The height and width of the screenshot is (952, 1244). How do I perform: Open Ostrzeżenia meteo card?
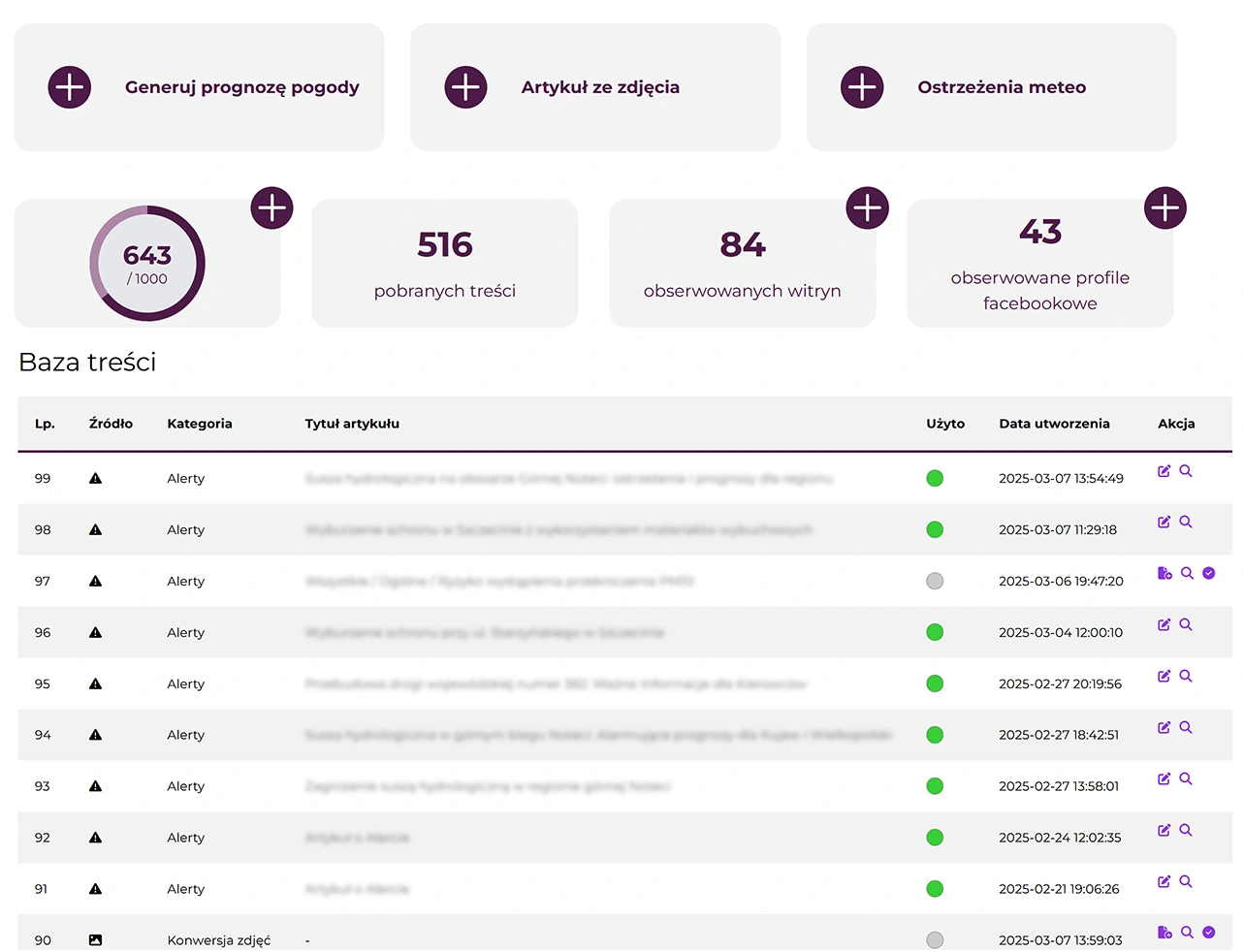(x=1002, y=87)
